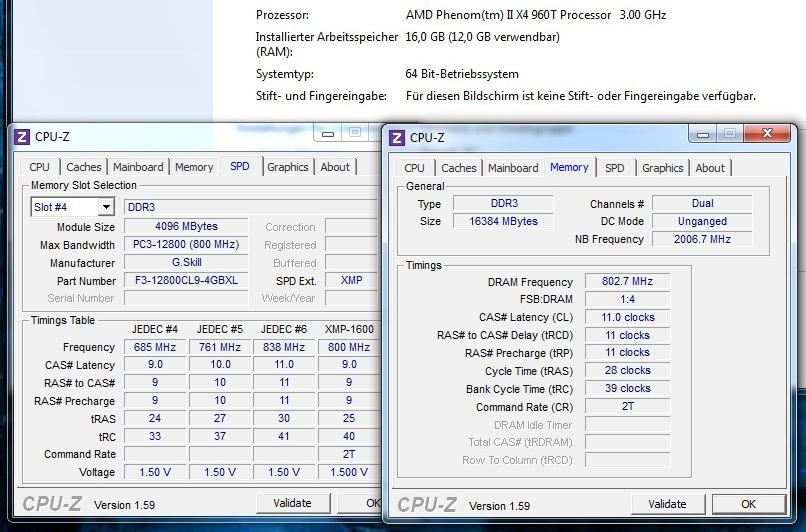
Task: Click JEDEC #5 frequency 761 MHz
Action: pos(220,347)
